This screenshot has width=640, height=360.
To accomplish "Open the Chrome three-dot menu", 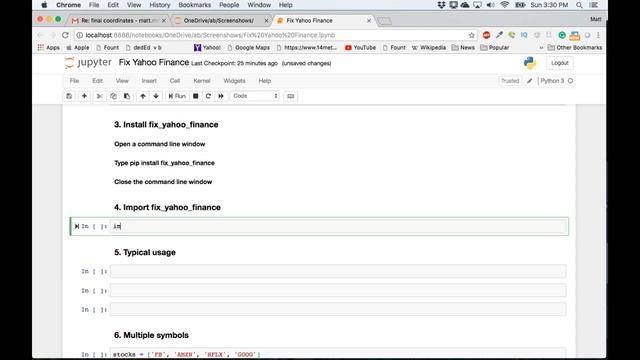I will [x=598, y=35].
